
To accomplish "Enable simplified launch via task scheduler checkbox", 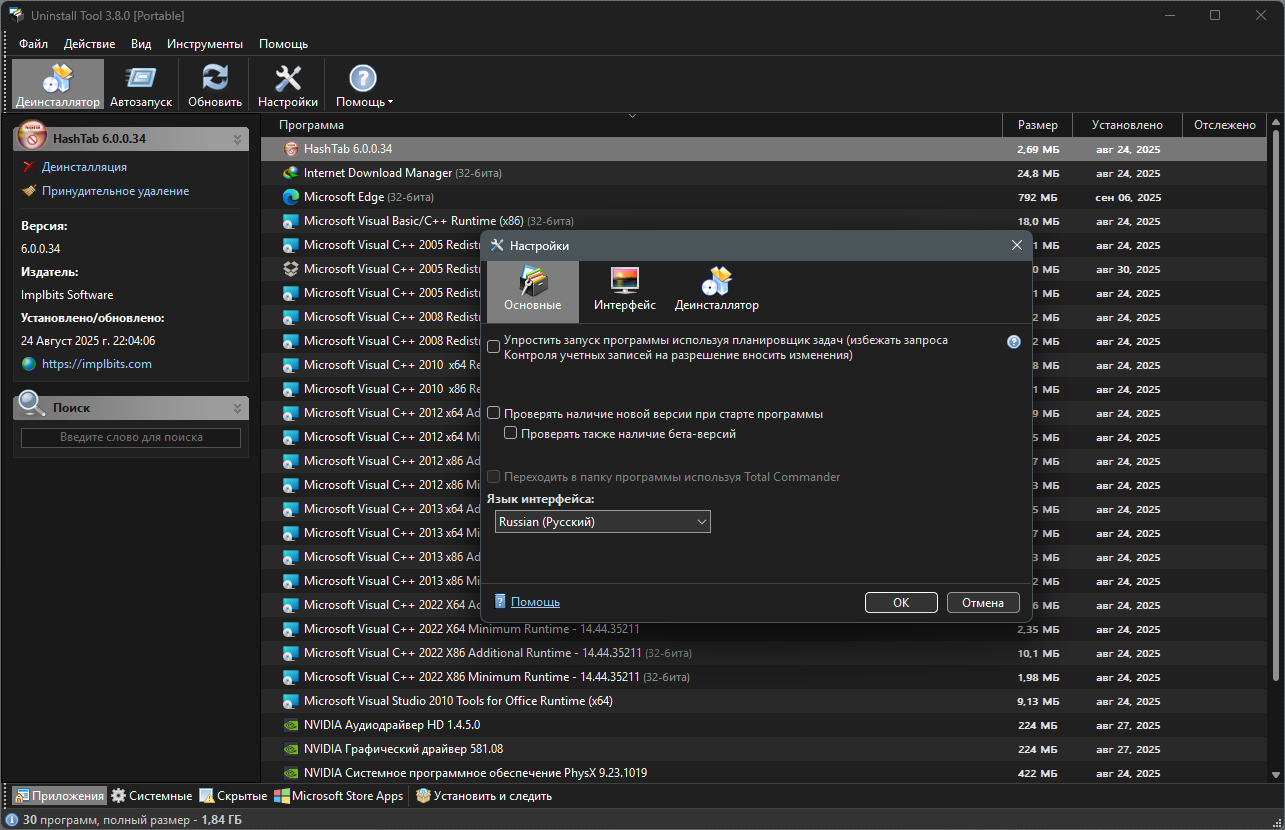I will click(494, 347).
